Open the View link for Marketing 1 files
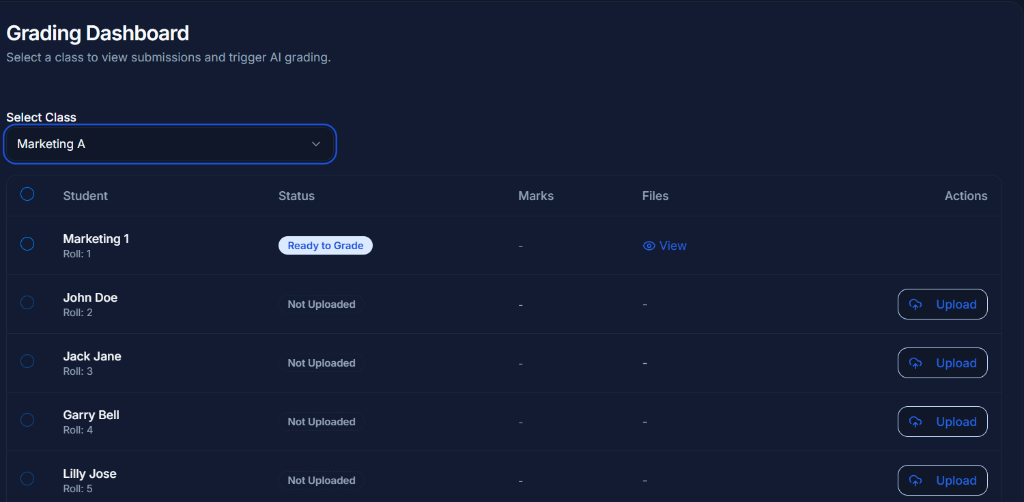This screenshot has height=502, width=1024. coord(672,246)
